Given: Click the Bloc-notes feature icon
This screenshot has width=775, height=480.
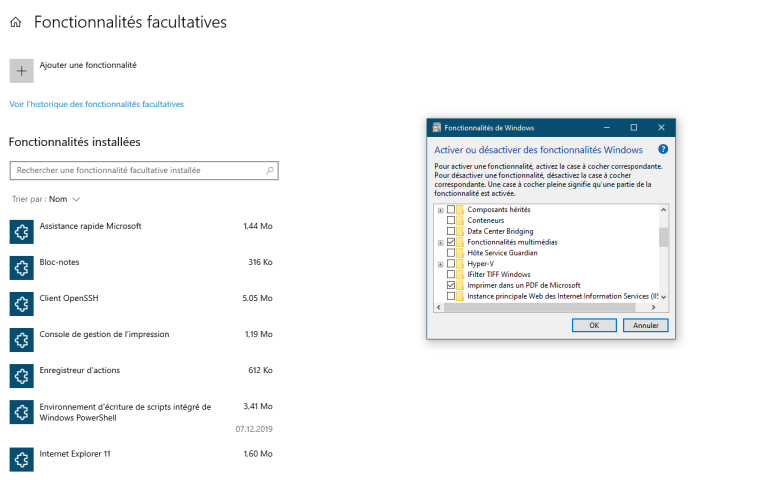Looking at the screenshot, I should 21,268.
